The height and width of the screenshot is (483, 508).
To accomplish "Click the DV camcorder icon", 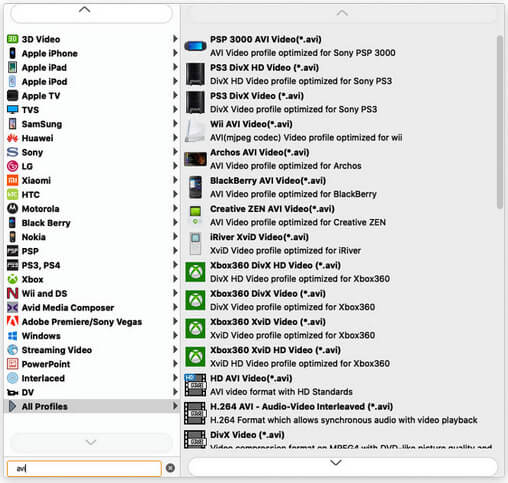I will [x=12, y=392].
